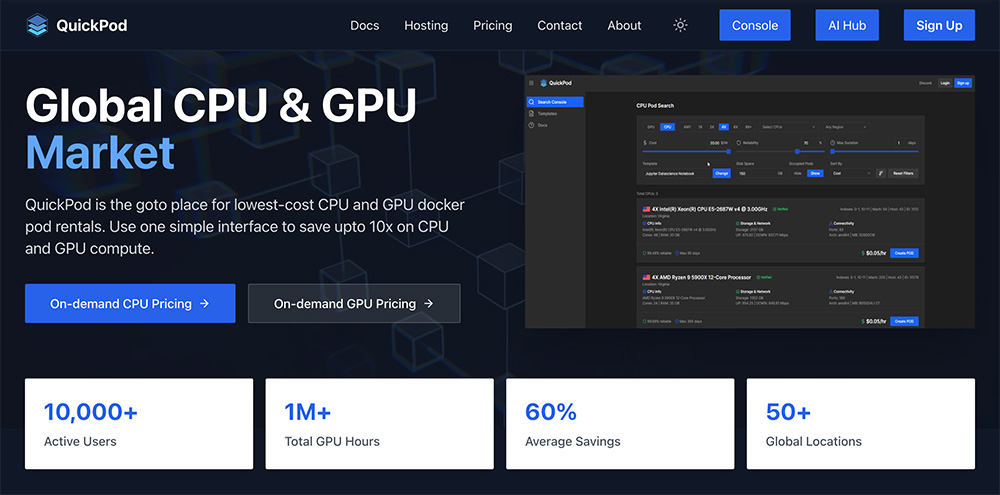Open Docs in the top navigation
The width and height of the screenshot is (1000, 495).
[x=365, y=26]
